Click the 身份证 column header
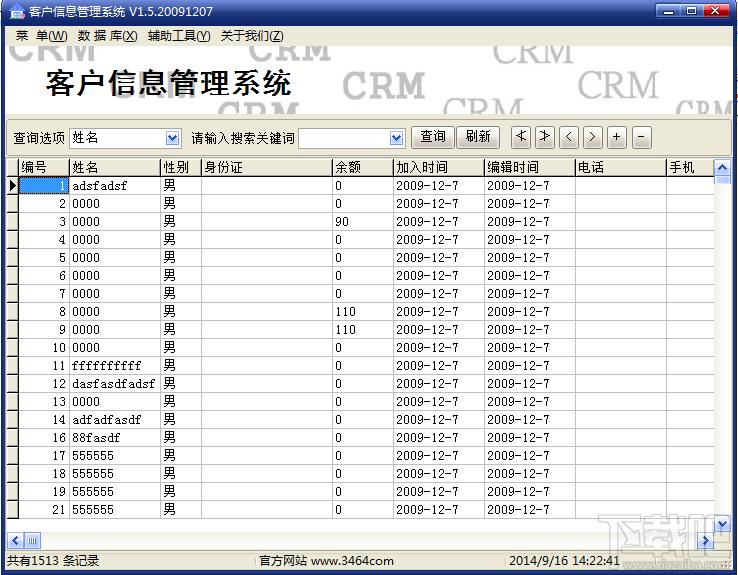Image resolution: width=738 pixels, height=575 pixels. (267, 168)
